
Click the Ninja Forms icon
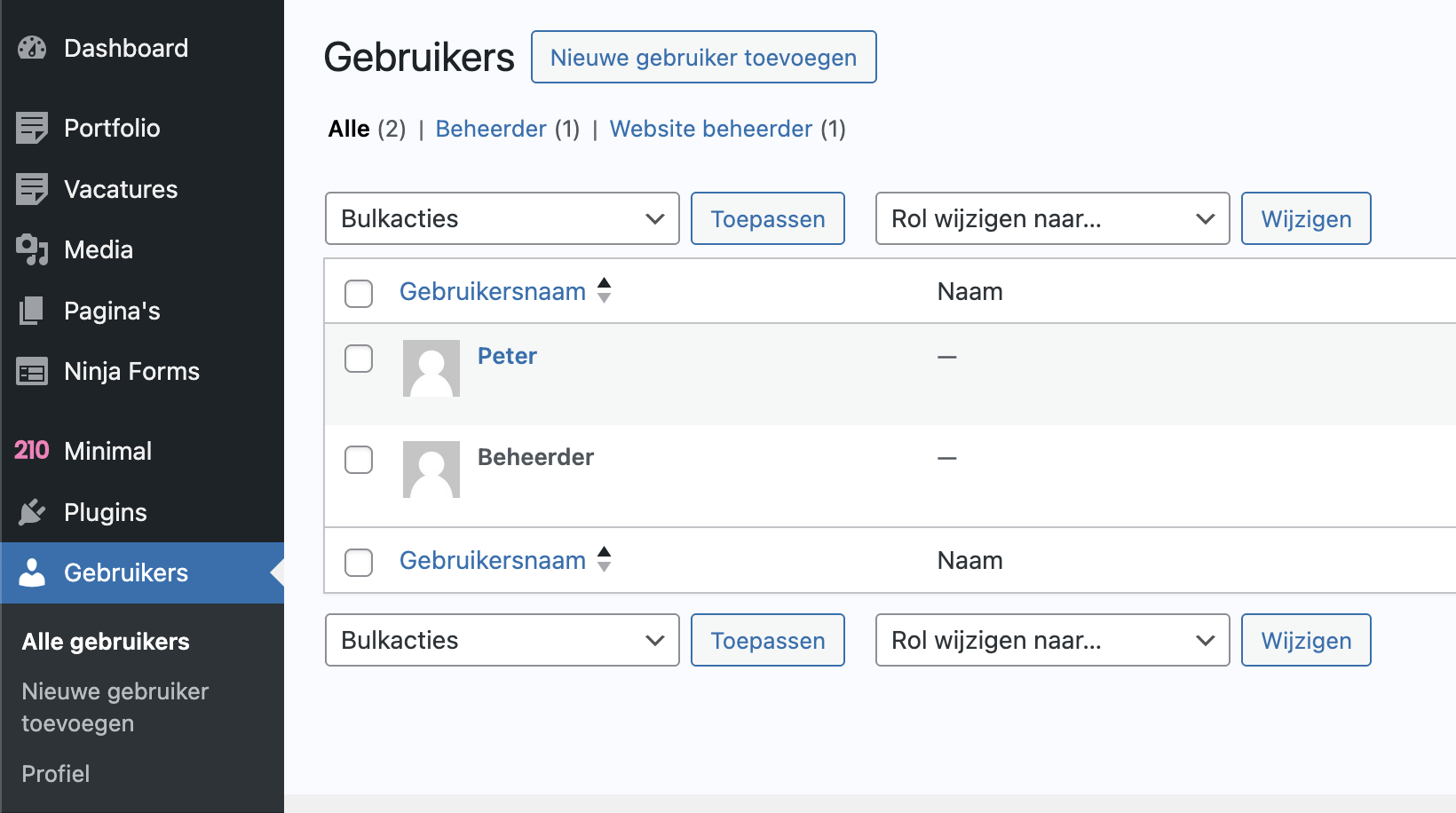32,371
